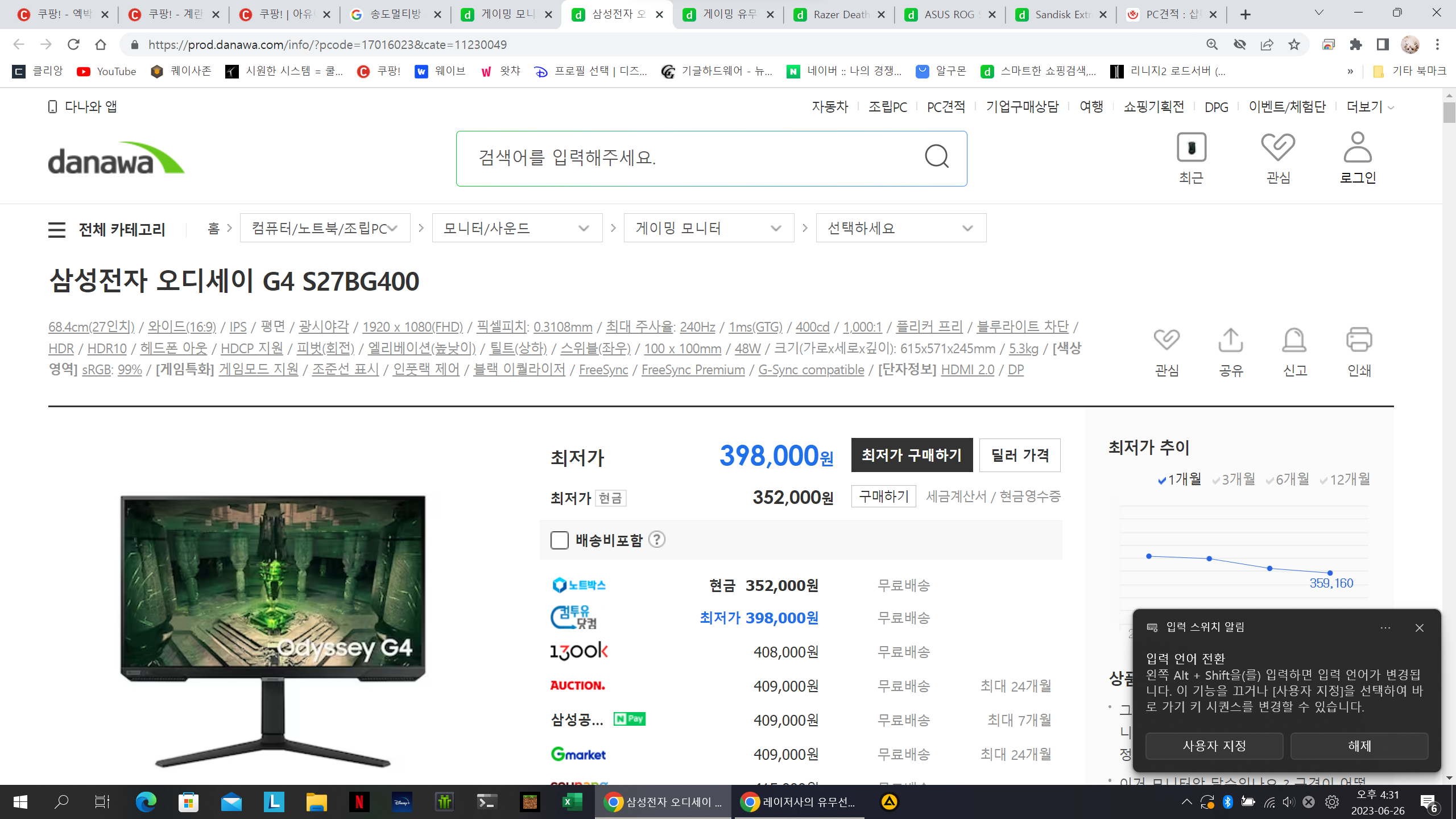The height and width of the screenshot is (819, 1456).
Task: Click the Odyssey G4 monitor product image
Action: click(273, 631)
